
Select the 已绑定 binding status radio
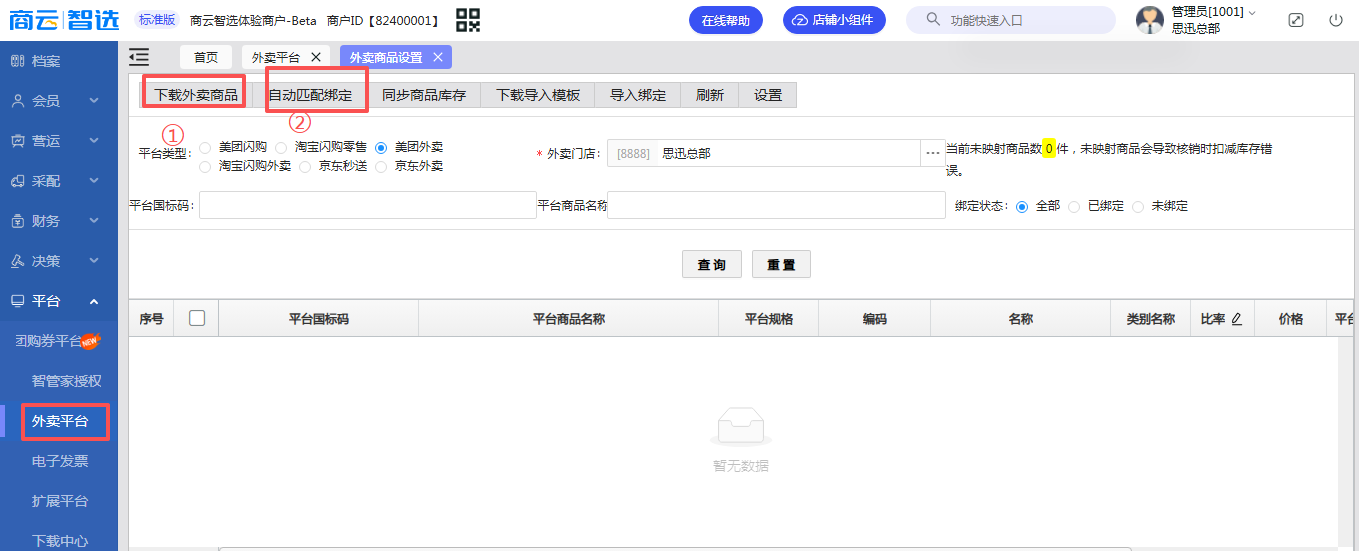[x=1074, y=206]
